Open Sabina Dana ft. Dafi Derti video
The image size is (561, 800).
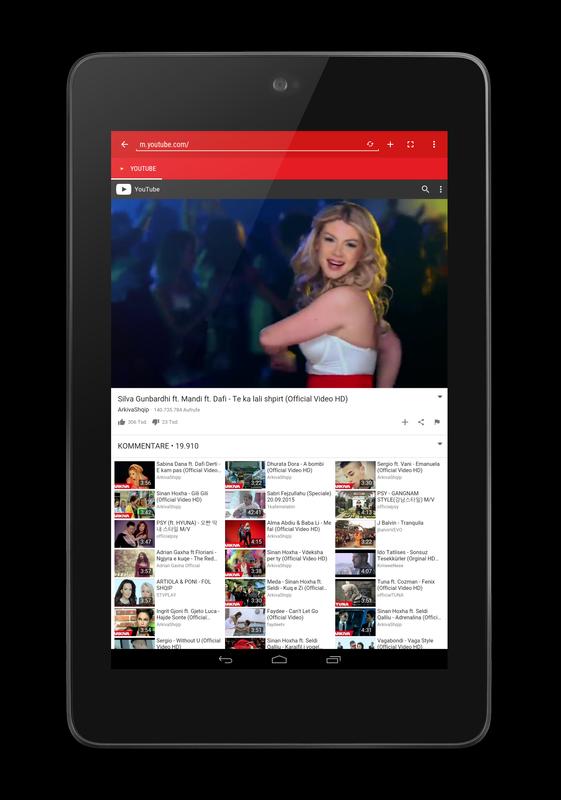(189, 467)
